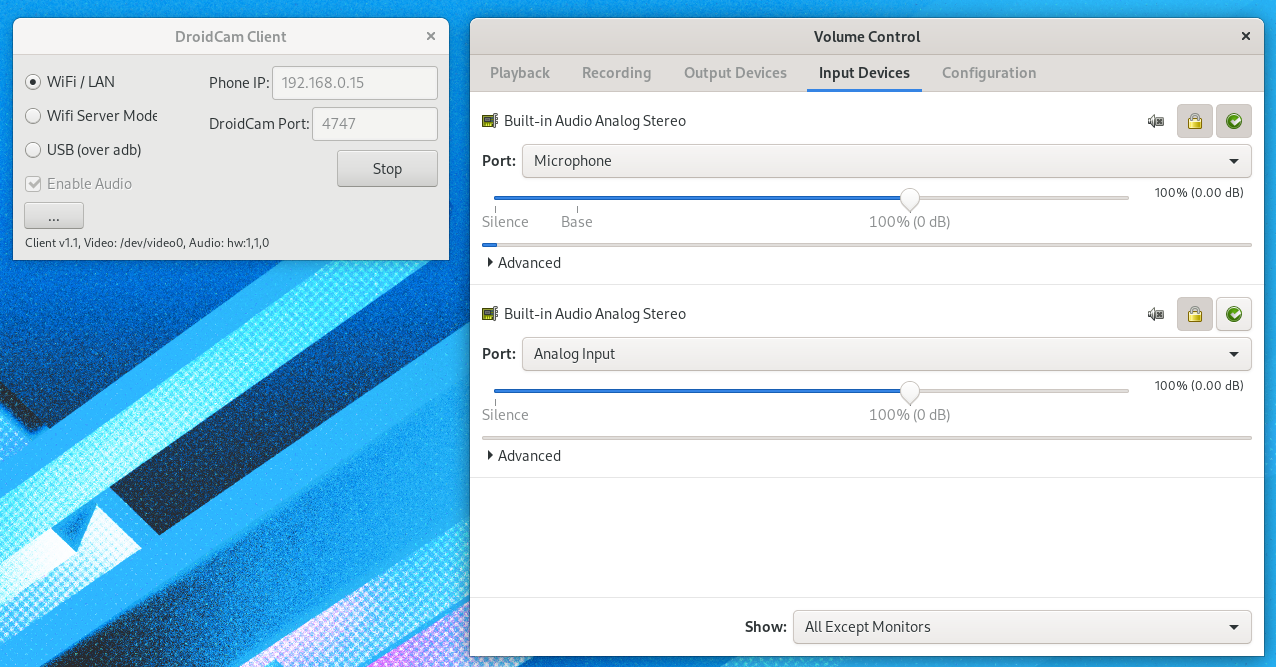The width and height of the screenshot is (1276, 667).
Task: Mute the Microphone port input device
Action: click(1156, 121)
